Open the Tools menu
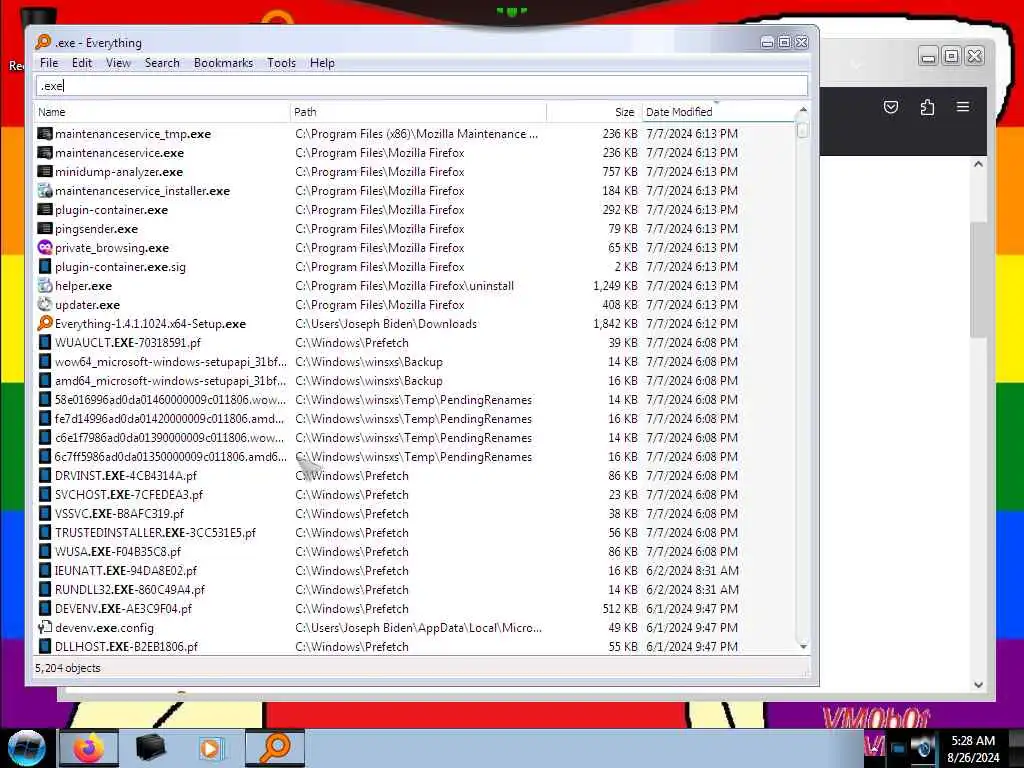This screenshot has height=768, width=1024. [281, 63]
